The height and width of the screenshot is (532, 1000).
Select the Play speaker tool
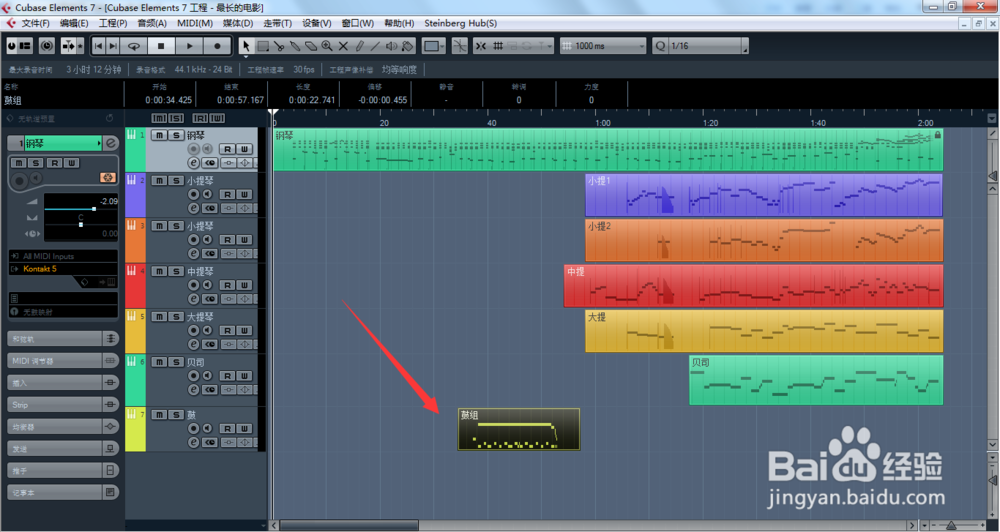coord(392,46)
